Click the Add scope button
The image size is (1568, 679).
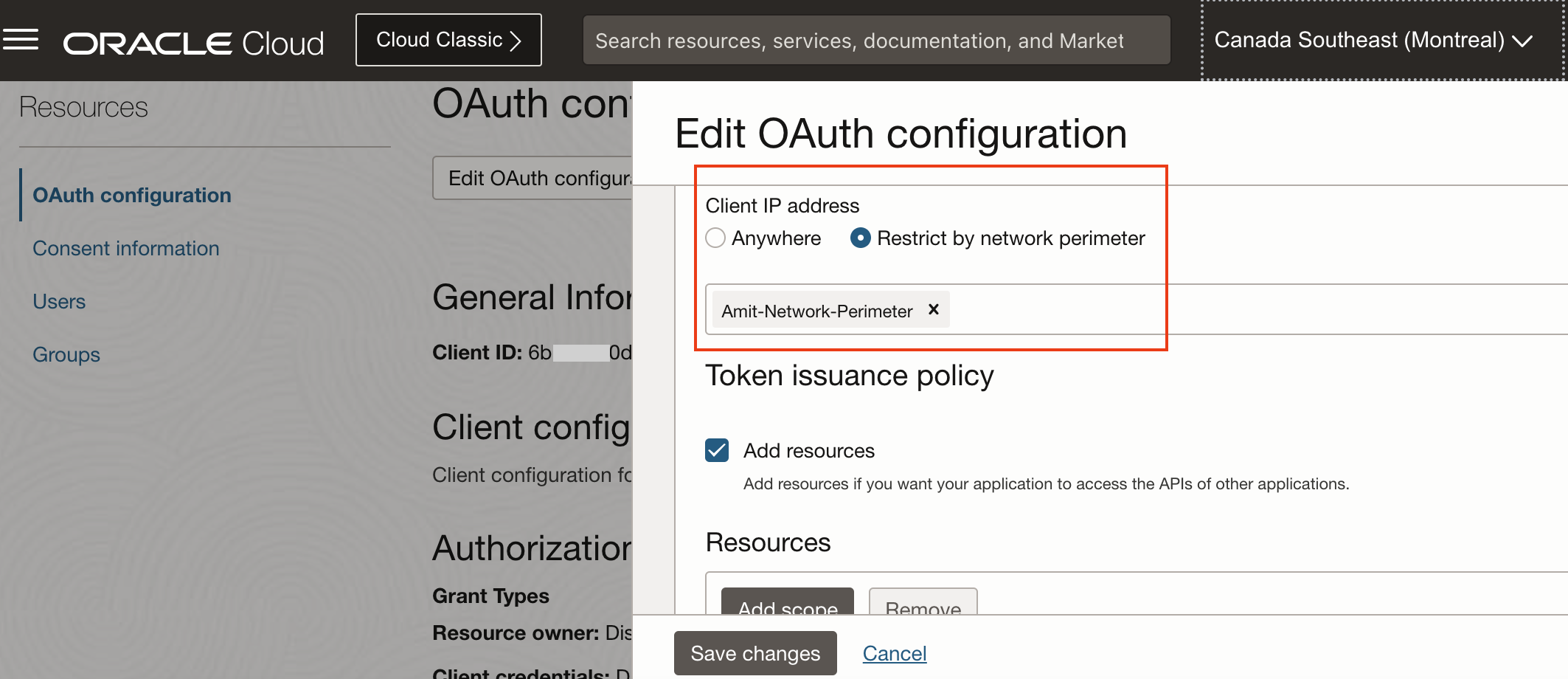tap(787, 602)
